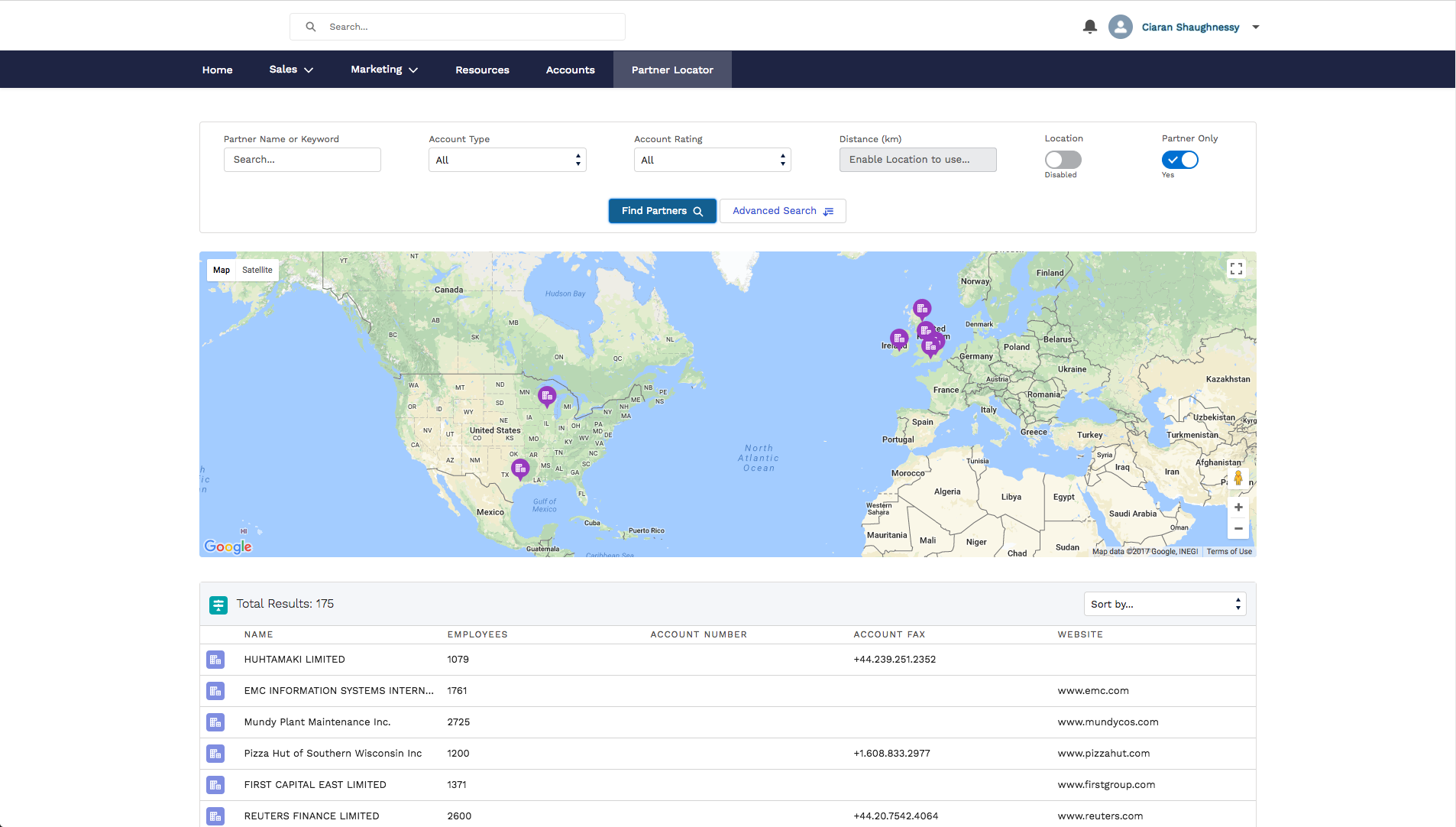This screenshot has width=1456, height=827.
Task: Zoom out on the map
Action: pos(1238,529)
